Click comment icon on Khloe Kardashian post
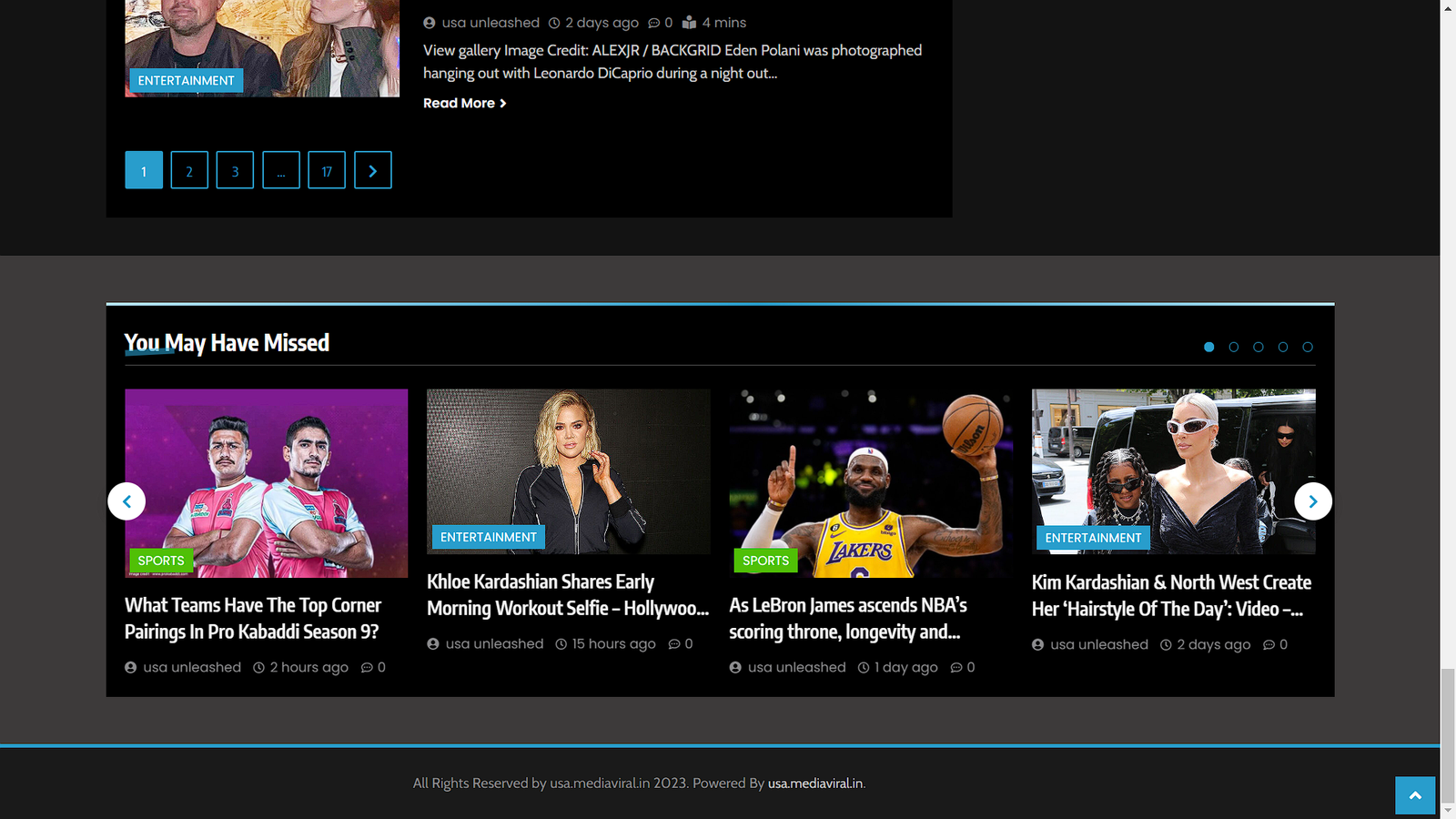This screenshot has width=1456, height=819. tap(674, 644)
